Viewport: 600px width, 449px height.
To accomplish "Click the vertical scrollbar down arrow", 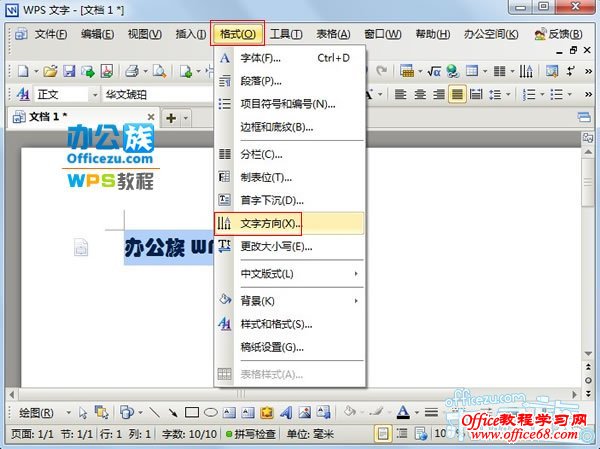I will [x=588, y=353].
